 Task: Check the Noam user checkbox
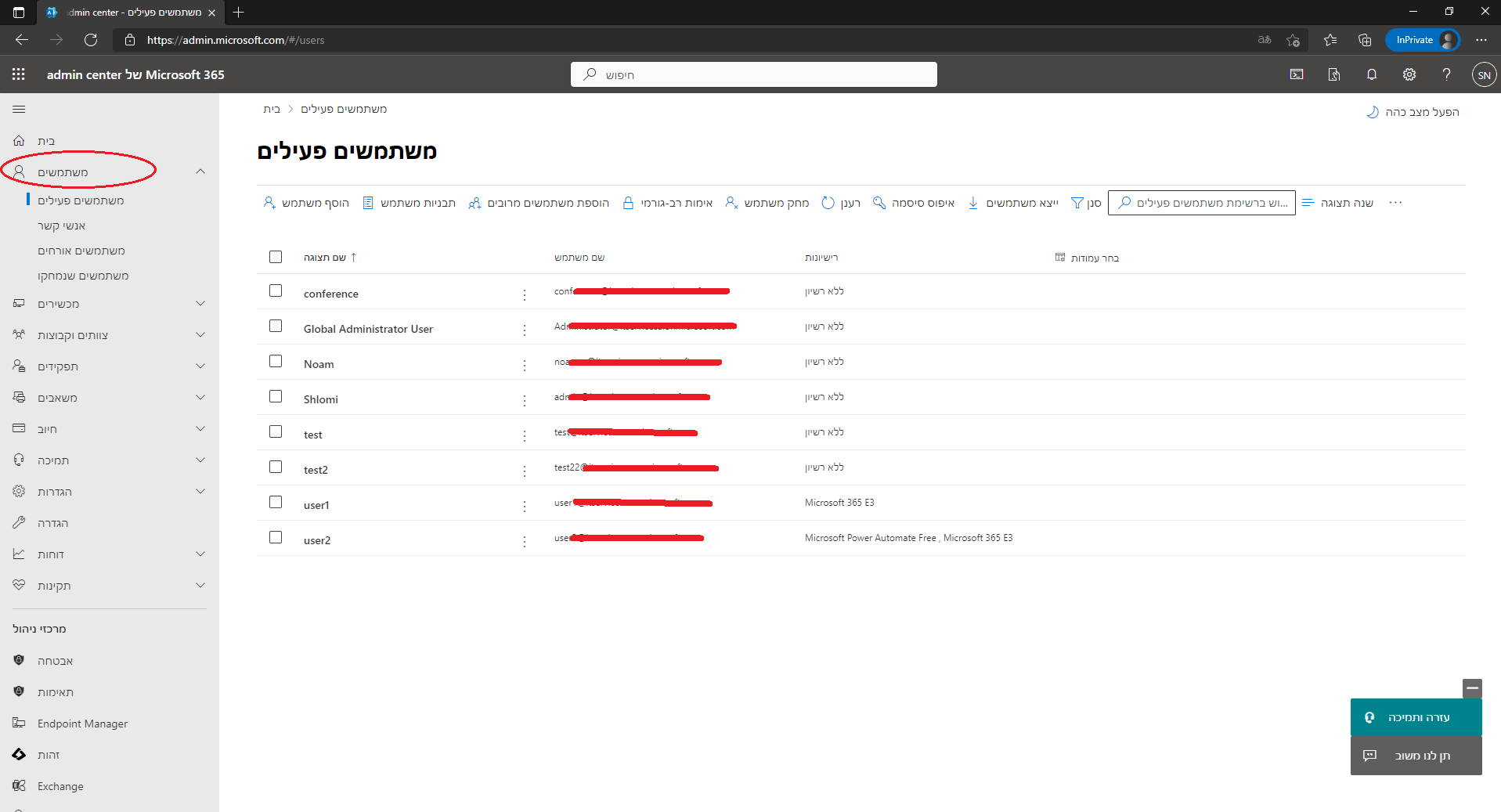pyautogui.click(x=276, y=361)
